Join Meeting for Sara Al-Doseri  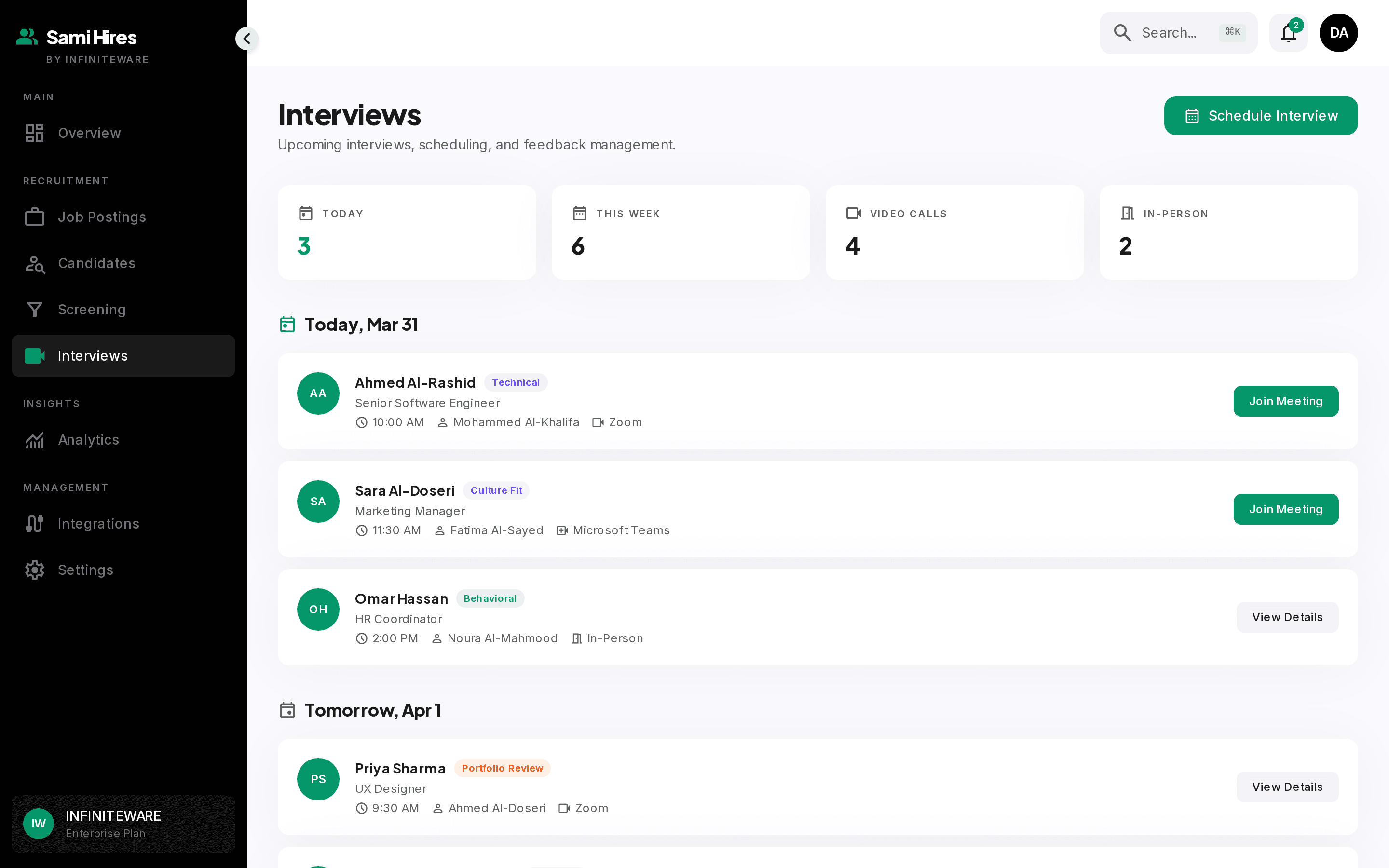[1286, 509]
